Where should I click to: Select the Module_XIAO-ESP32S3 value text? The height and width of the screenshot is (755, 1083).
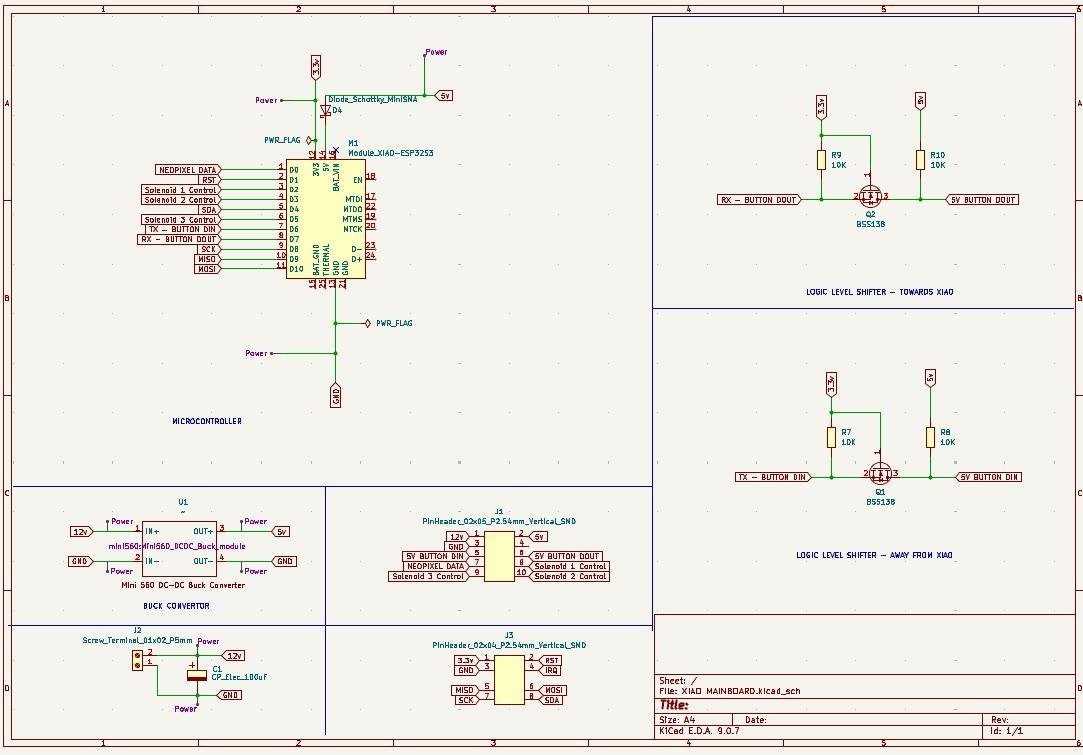pyautogui.click(x=390, y=153)
